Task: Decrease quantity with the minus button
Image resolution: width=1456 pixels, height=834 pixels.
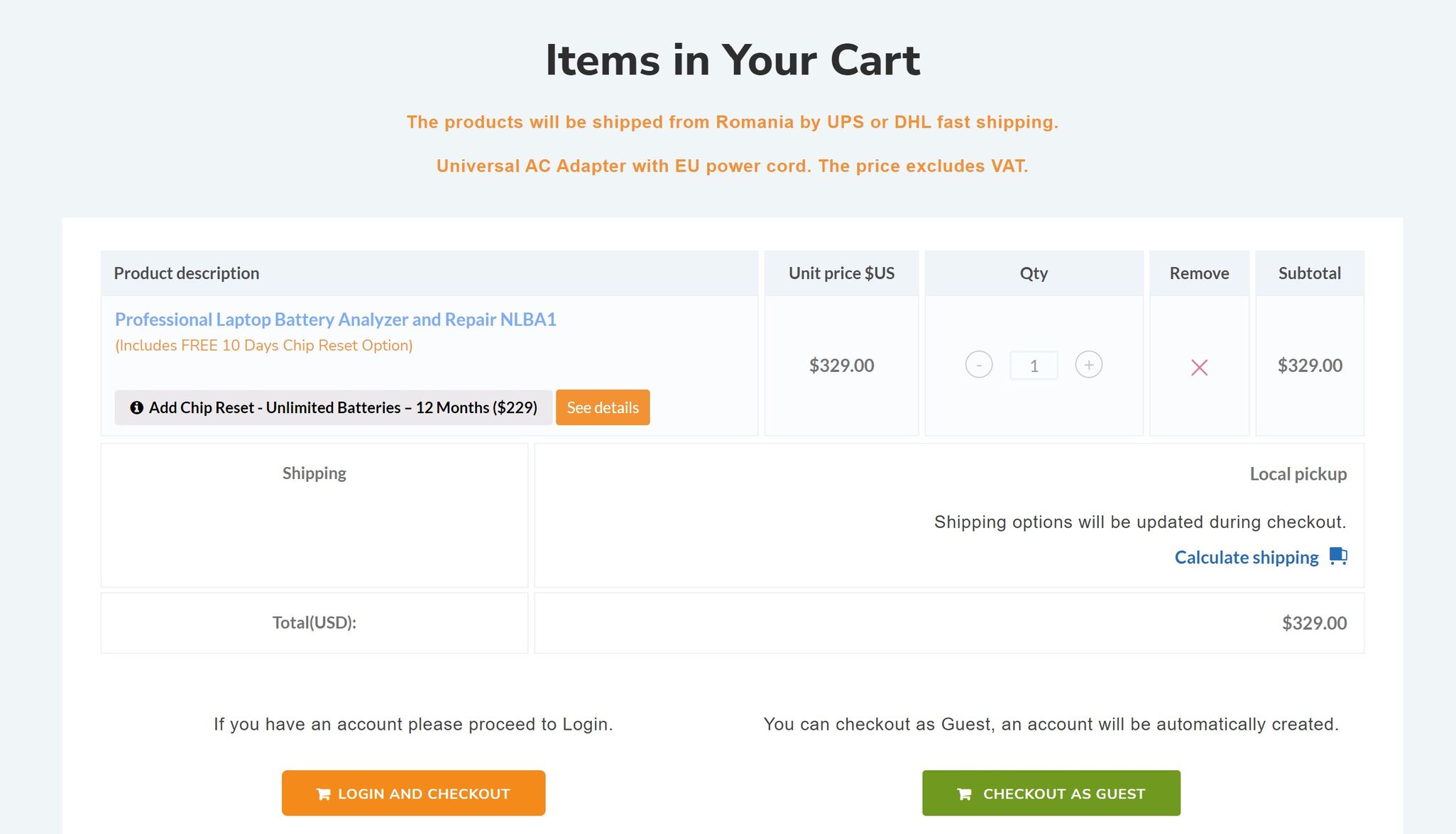Action: click(x=979, y=365)
